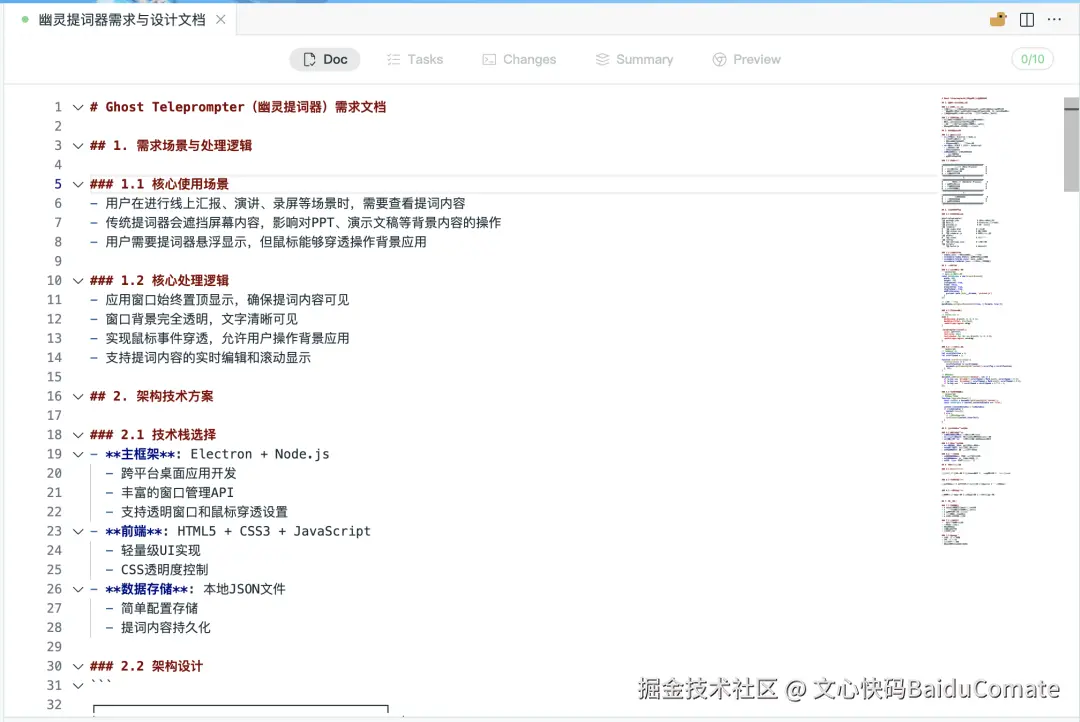The image size is (1080, 722).
Task: Select the 幽灵提词器需求与设计文档 file tab
Action: tap(122, 19)
